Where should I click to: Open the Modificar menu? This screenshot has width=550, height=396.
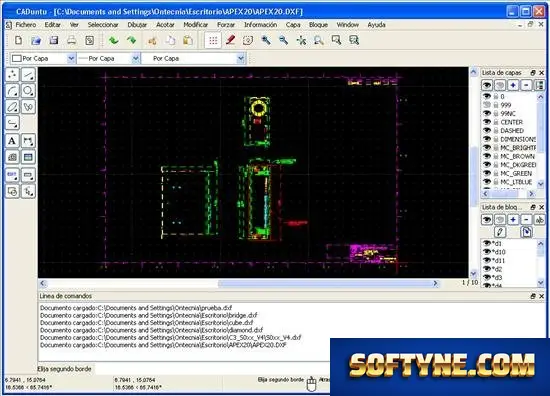(196, 25)
